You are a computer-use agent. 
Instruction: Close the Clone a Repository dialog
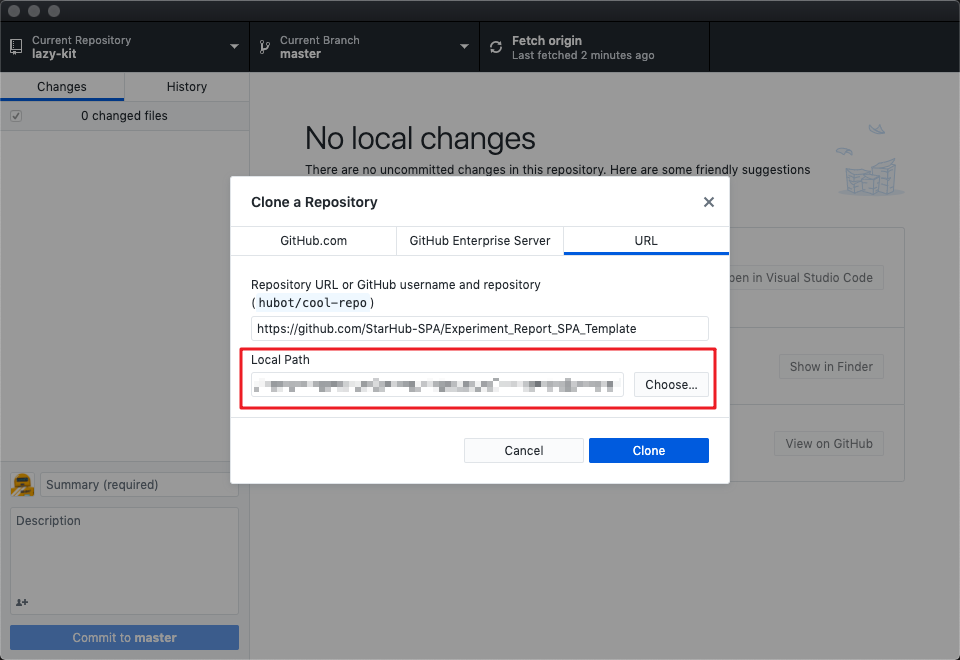709,202
